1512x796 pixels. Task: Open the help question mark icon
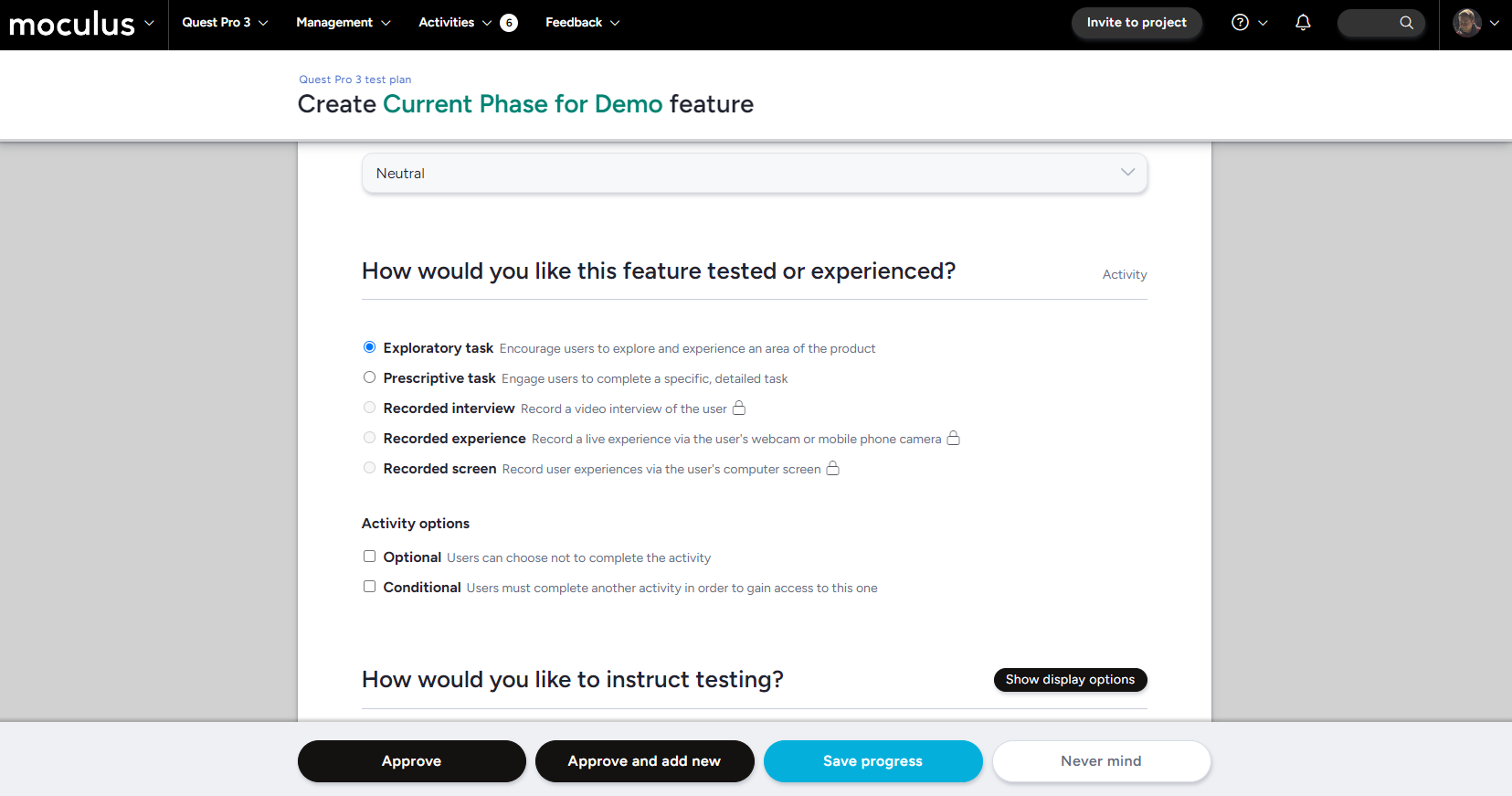click(1240, 23)
